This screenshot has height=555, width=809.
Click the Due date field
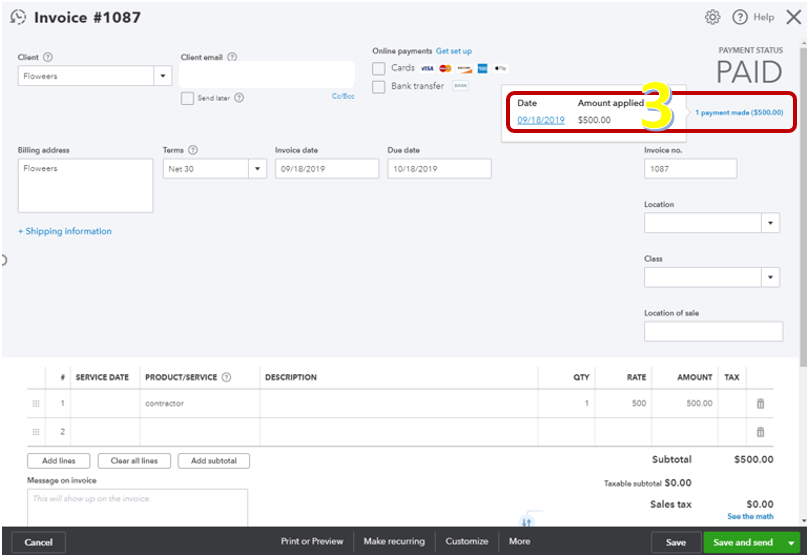(439, 169)
